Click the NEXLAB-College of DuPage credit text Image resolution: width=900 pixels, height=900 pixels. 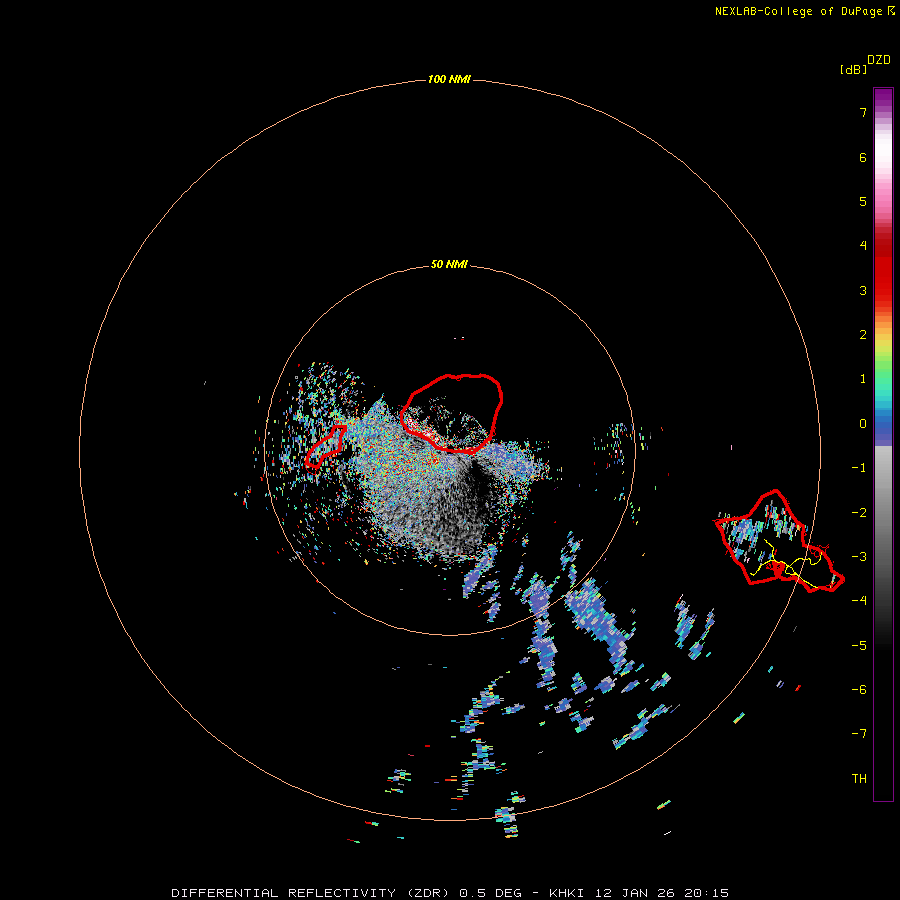click(804, 11)
